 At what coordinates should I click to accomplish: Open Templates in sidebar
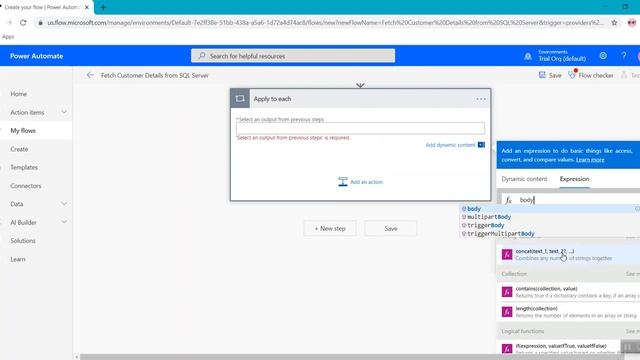coord(24,167)
